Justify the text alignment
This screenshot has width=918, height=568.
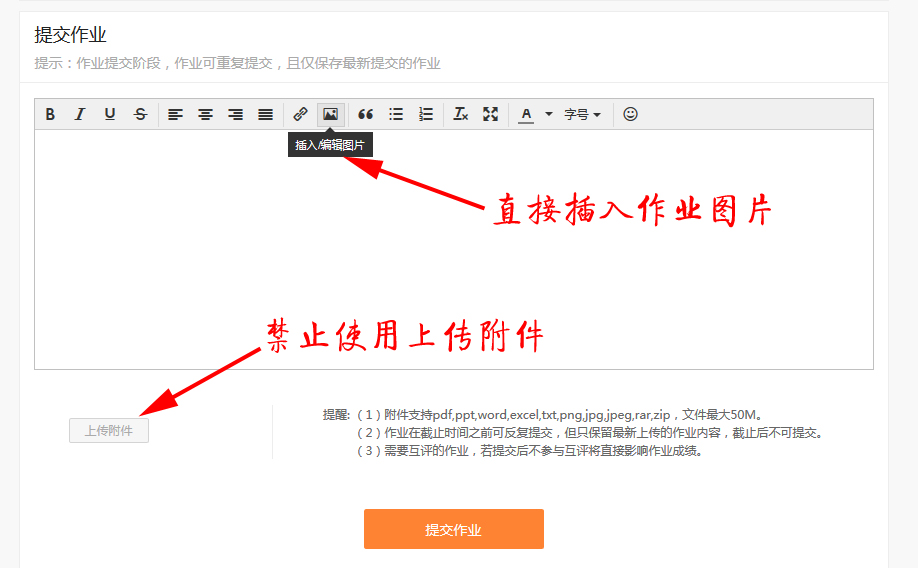coord(265,114)
